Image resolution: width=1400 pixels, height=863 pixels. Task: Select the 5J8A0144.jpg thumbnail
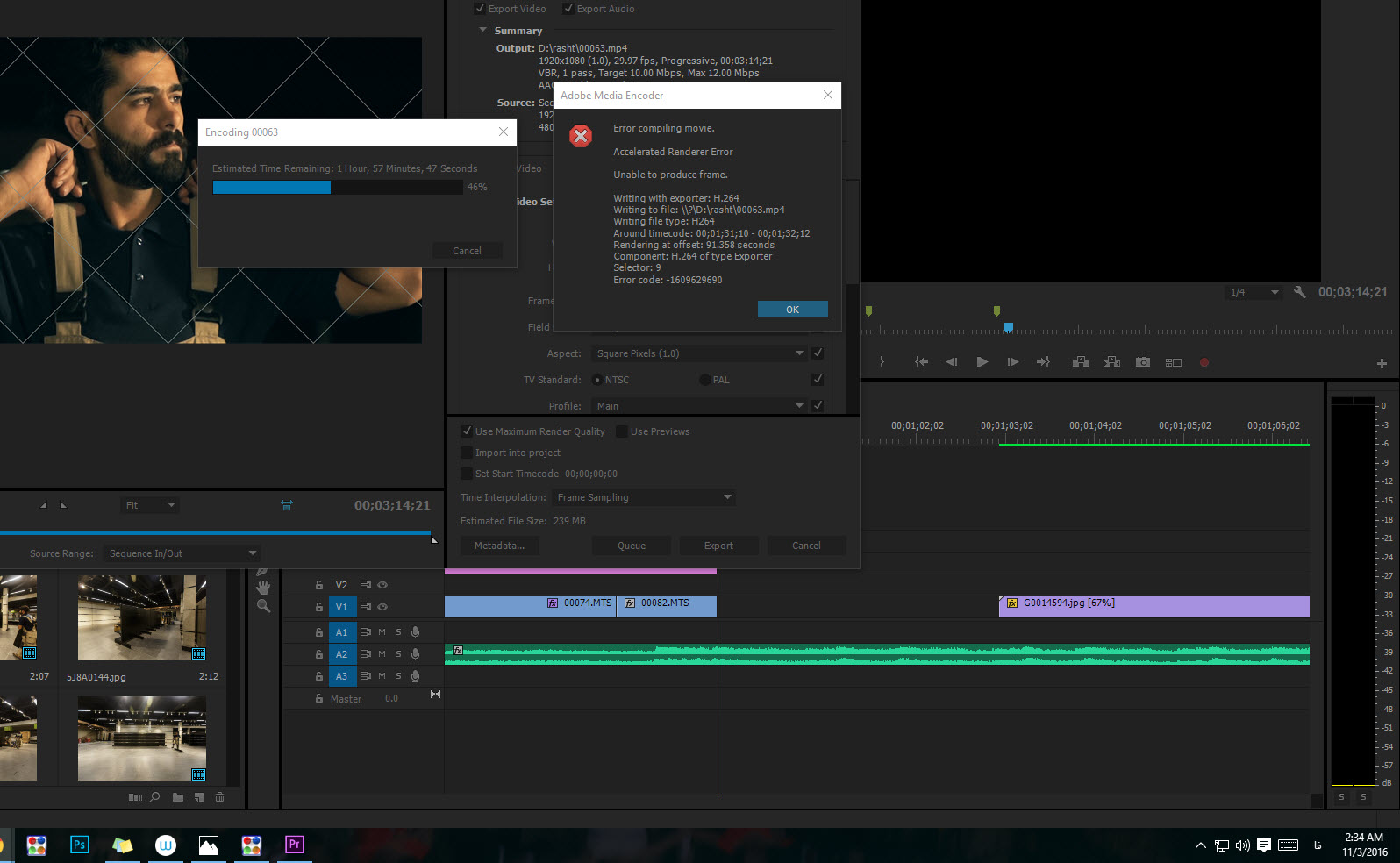coord(142,617)
